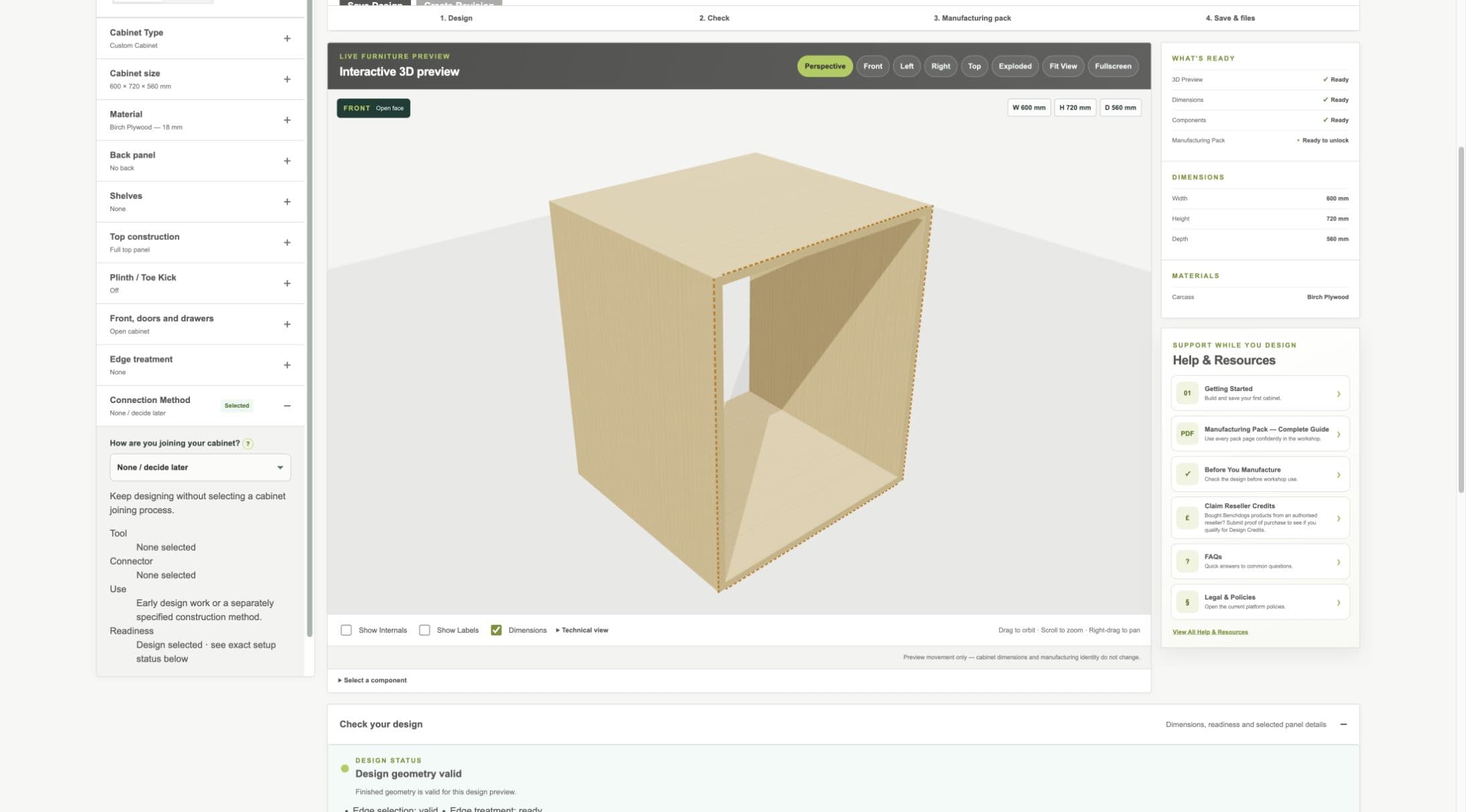Expand the Top construction plus icon

(287, 243)
